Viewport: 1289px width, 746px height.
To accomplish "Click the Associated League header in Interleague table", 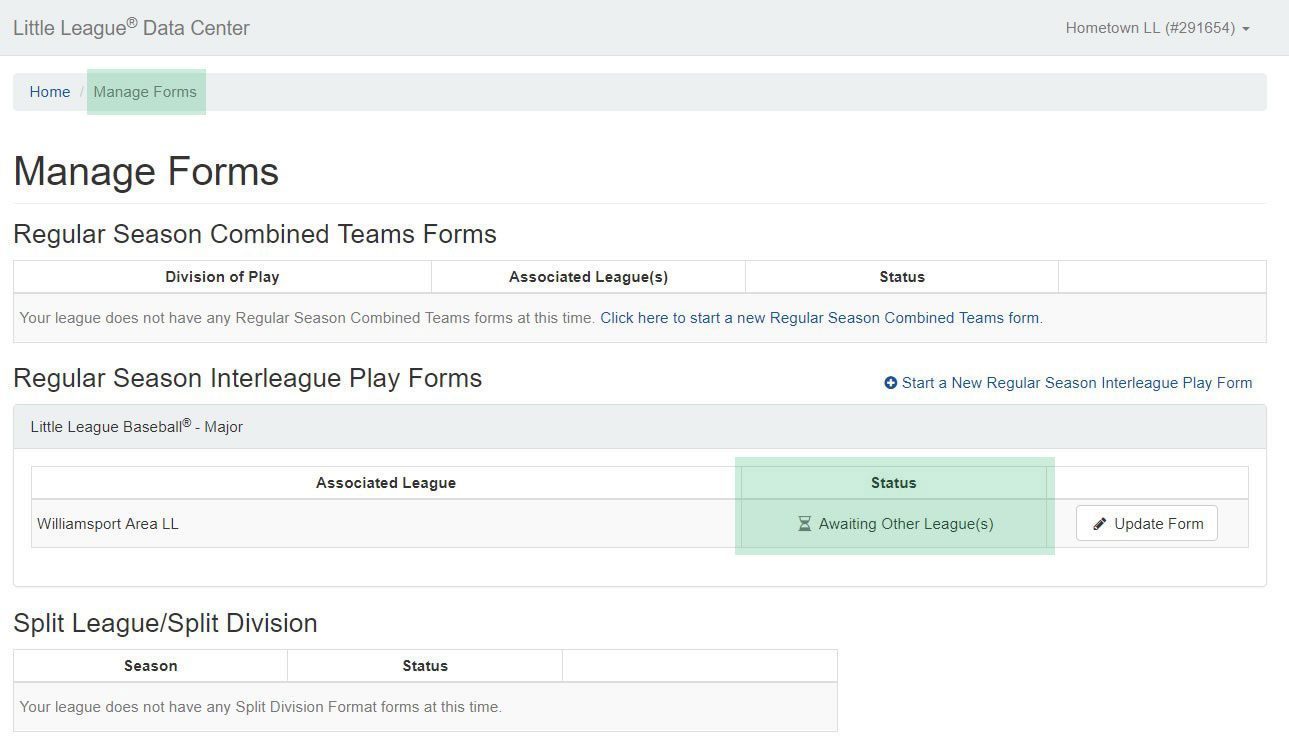I will tap(386, 483).
